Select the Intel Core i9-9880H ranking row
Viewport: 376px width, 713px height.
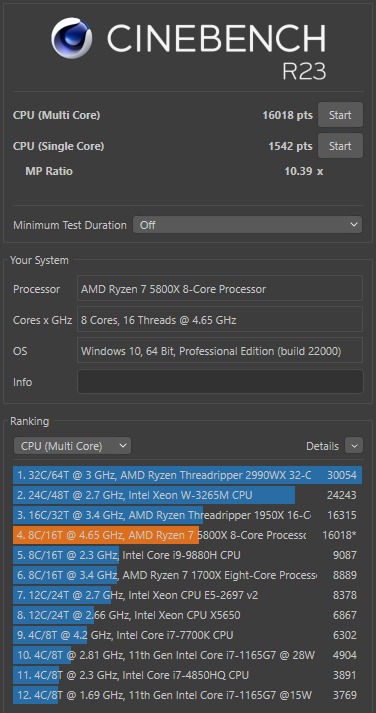tap(187, 555)
